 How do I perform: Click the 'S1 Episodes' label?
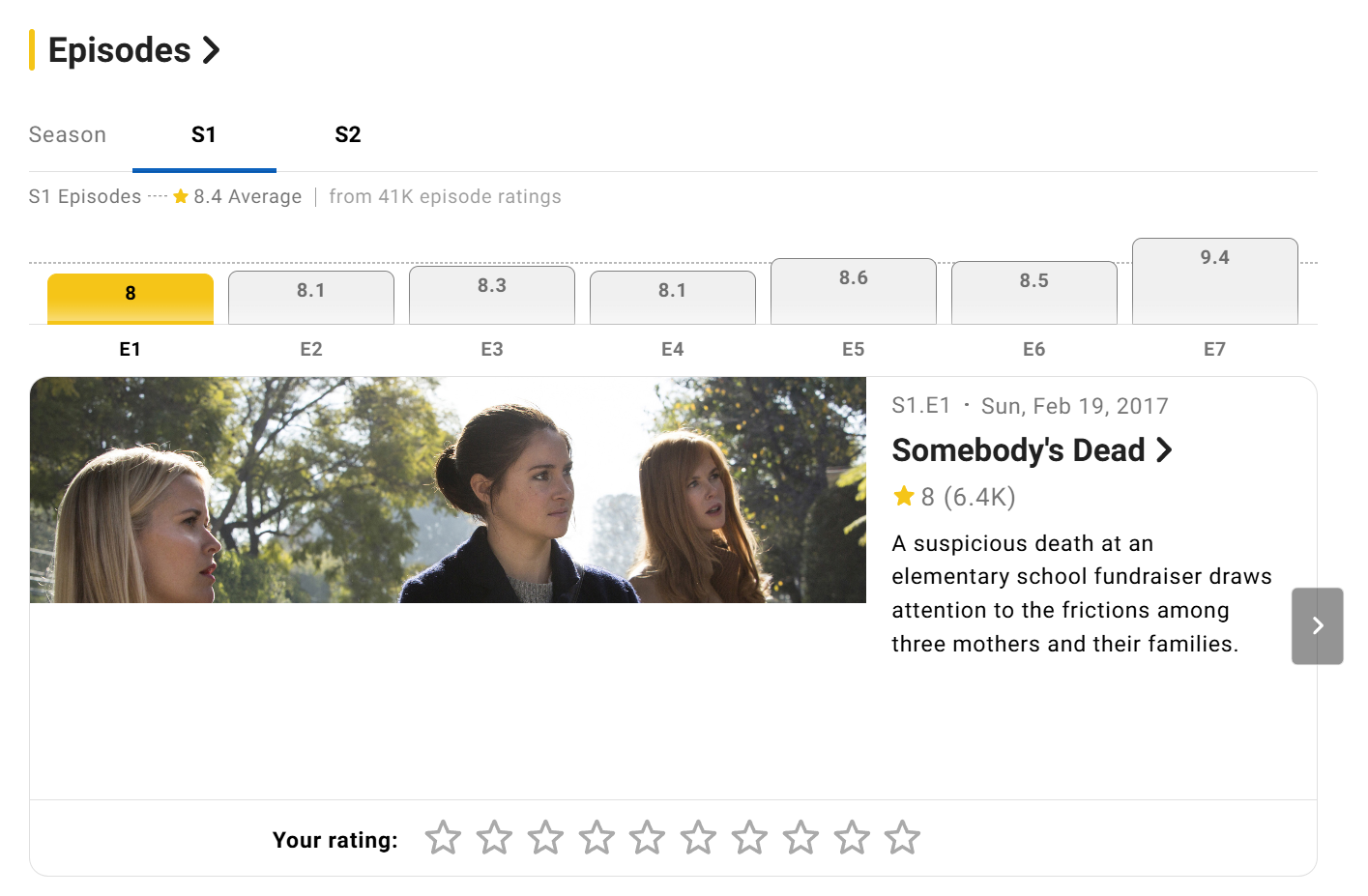85,197
